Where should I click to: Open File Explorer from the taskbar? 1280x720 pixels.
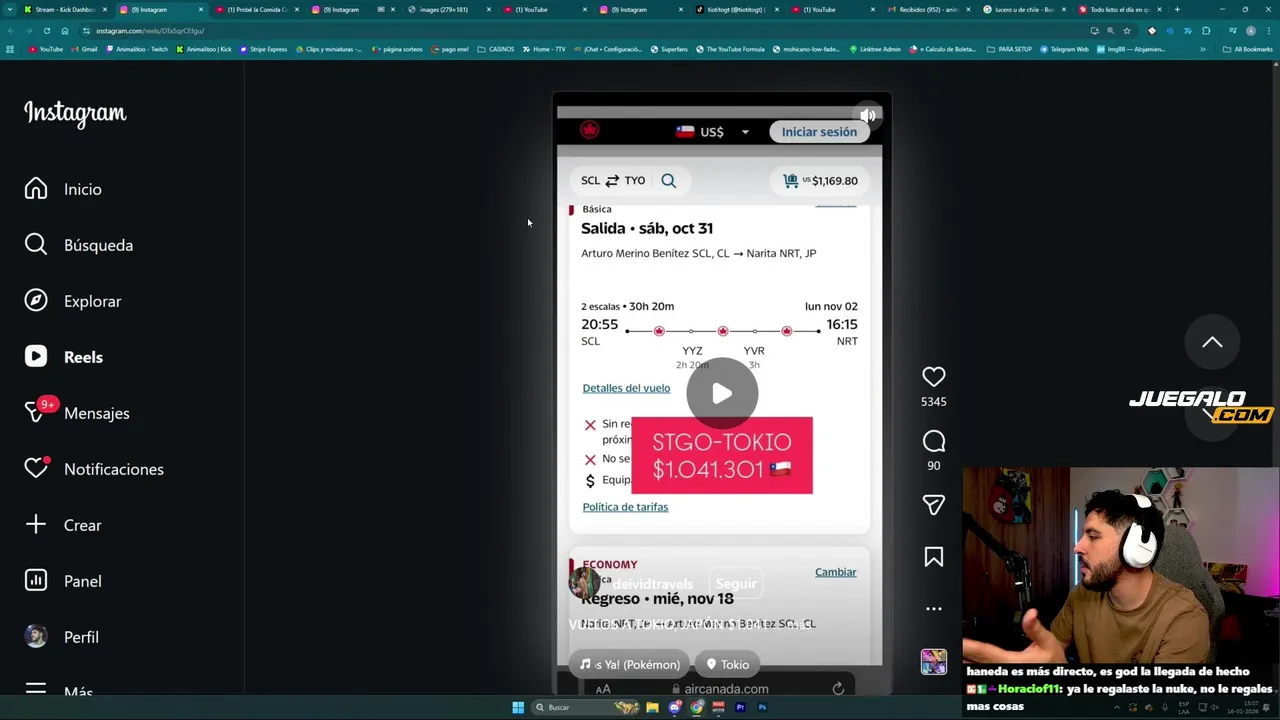652,707
